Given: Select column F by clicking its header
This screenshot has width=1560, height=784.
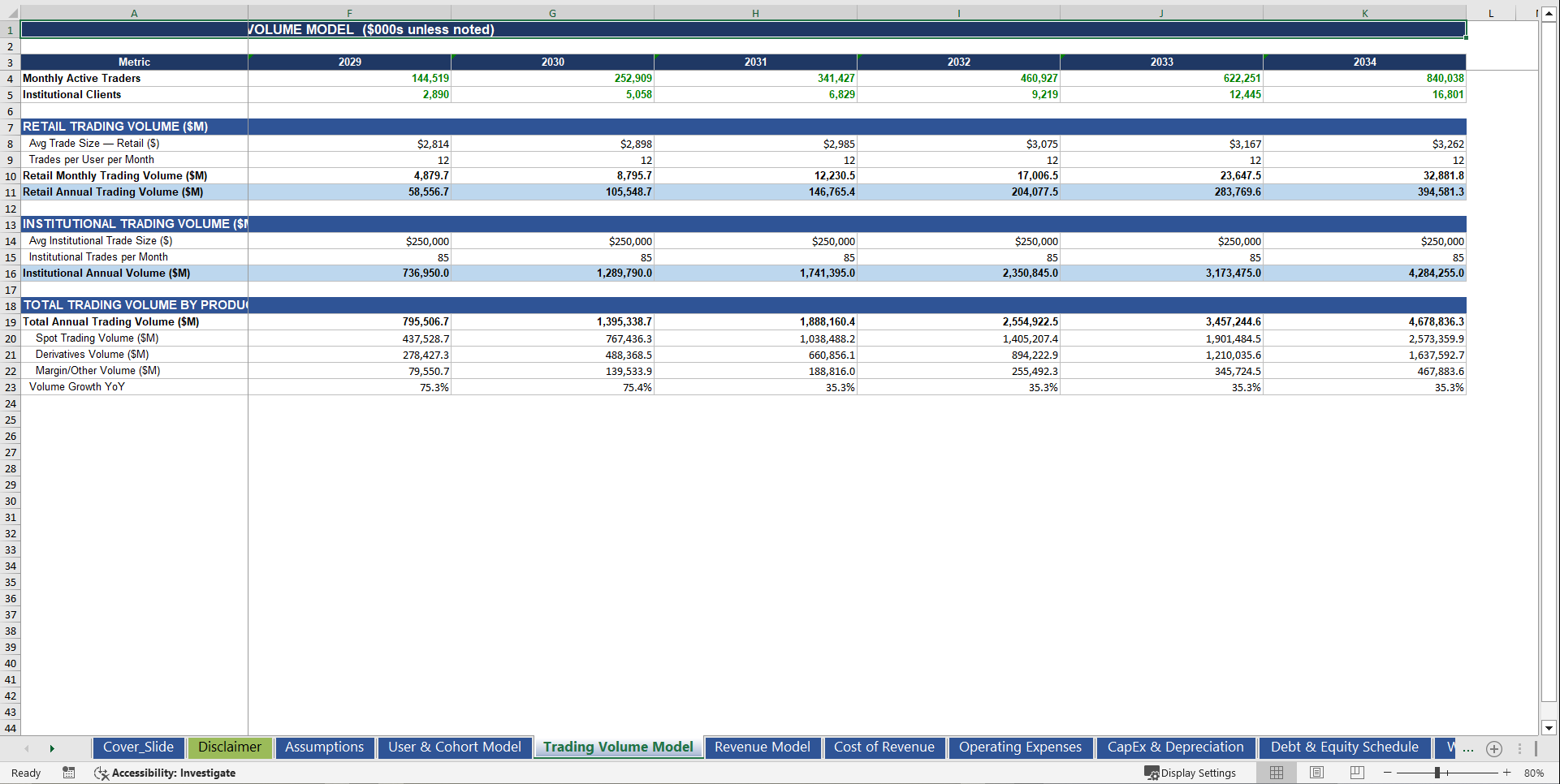Looking at the screenshot, I should (349, 13).
